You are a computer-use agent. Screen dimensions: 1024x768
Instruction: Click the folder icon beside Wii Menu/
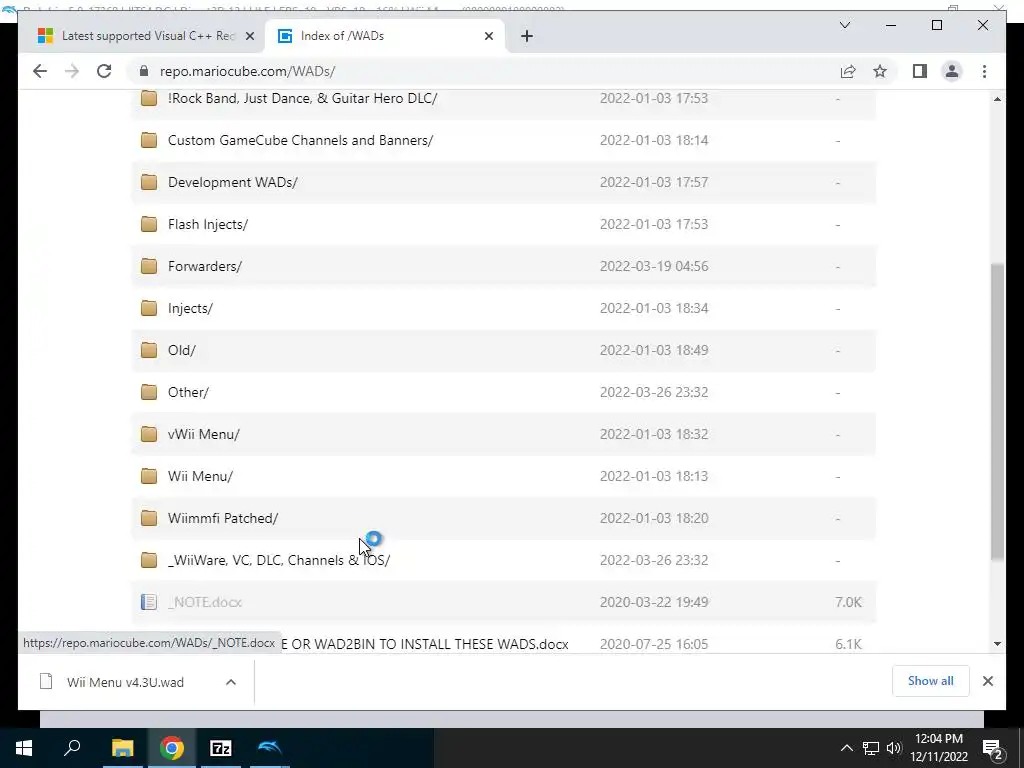point(149,476)
